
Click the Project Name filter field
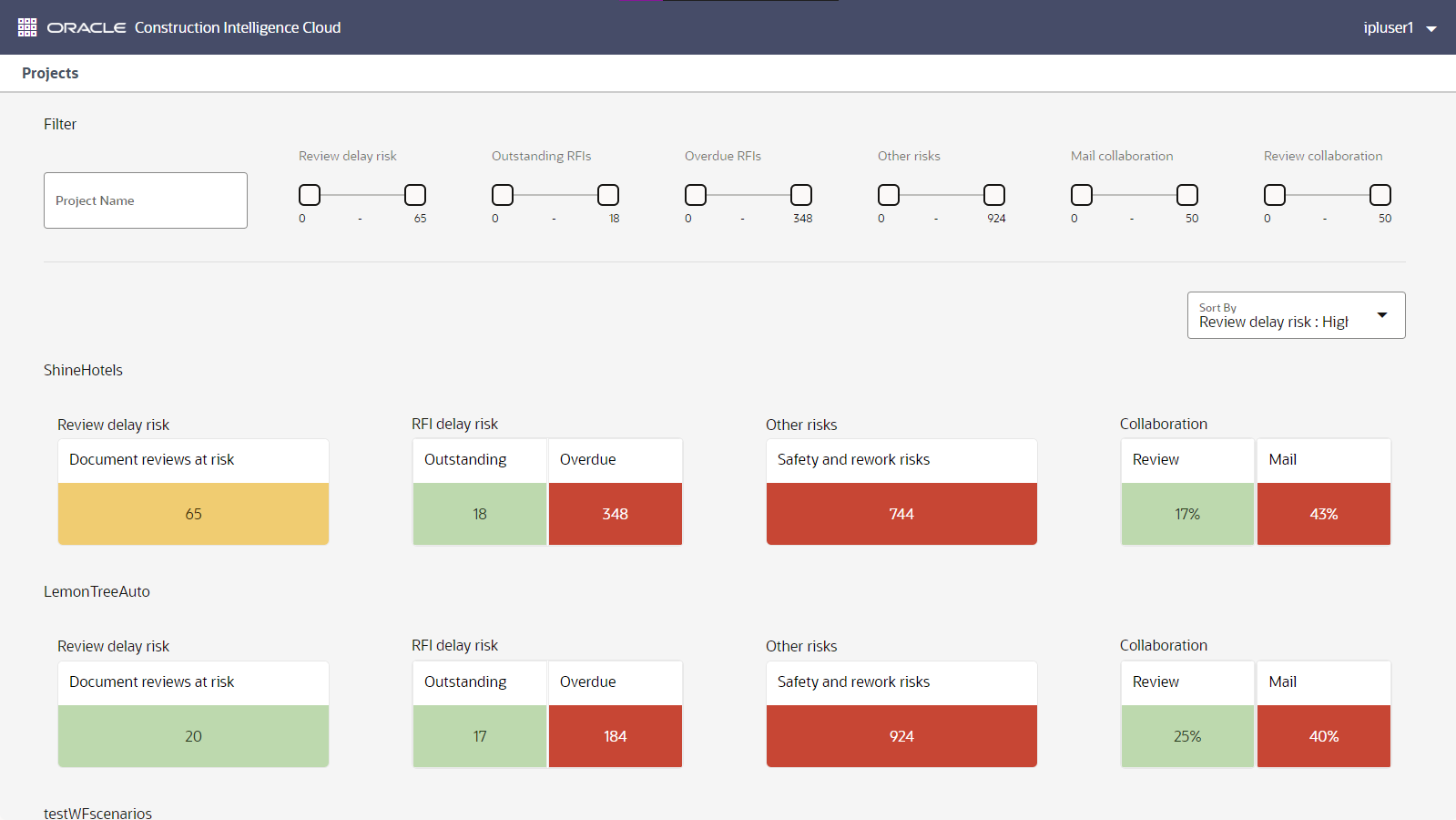pos(146,200)
